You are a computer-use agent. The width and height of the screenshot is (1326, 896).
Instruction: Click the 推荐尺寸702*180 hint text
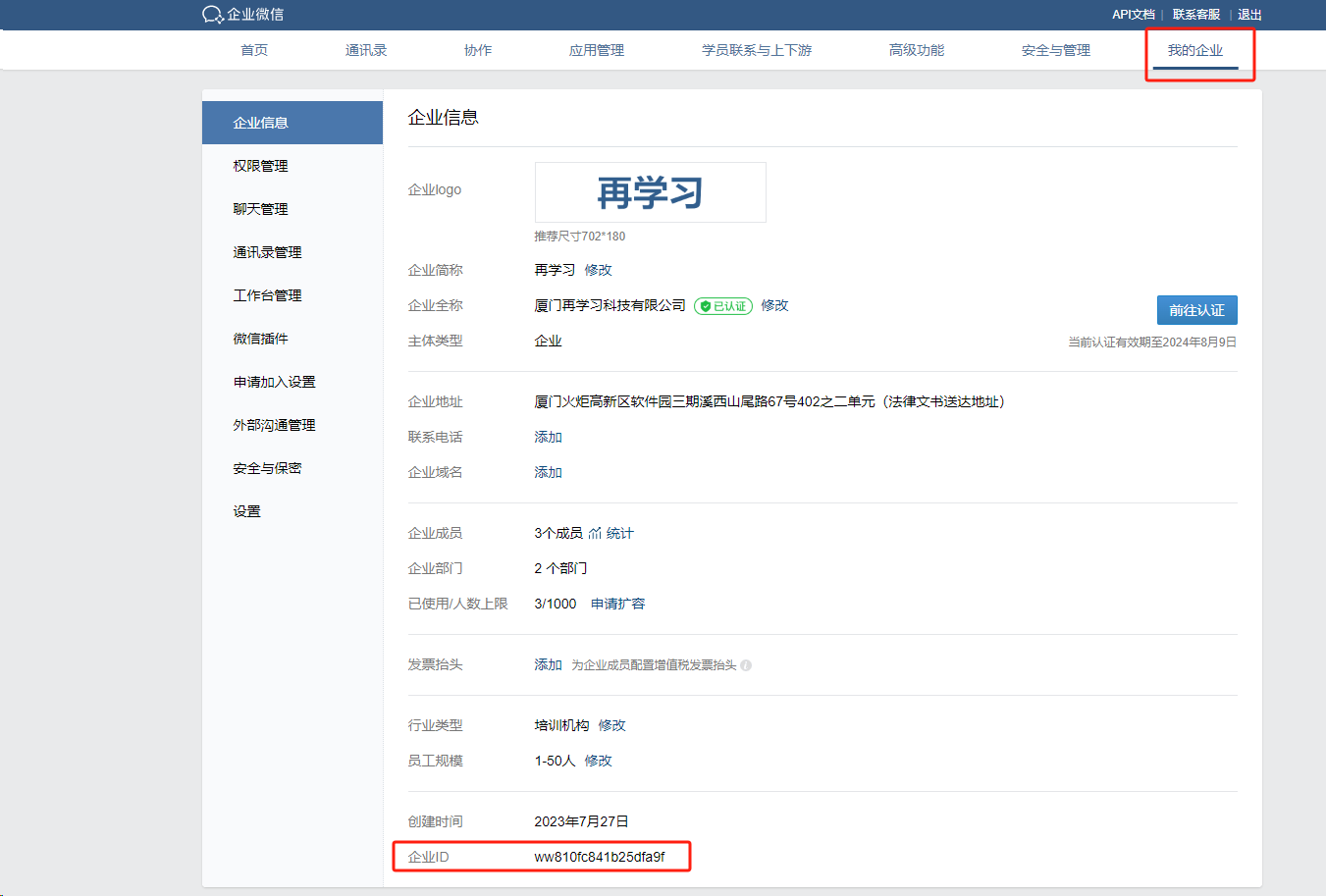pyautogui.click(x=579, y=237)
